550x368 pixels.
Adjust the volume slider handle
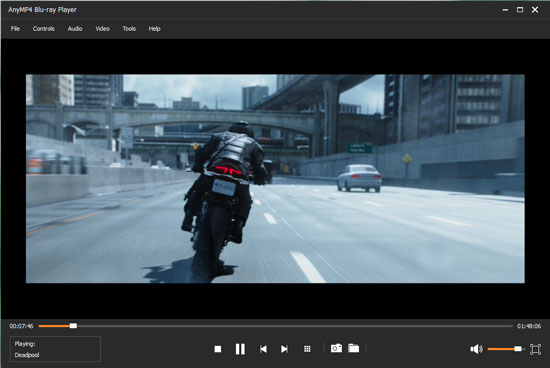tap(518, 349)
